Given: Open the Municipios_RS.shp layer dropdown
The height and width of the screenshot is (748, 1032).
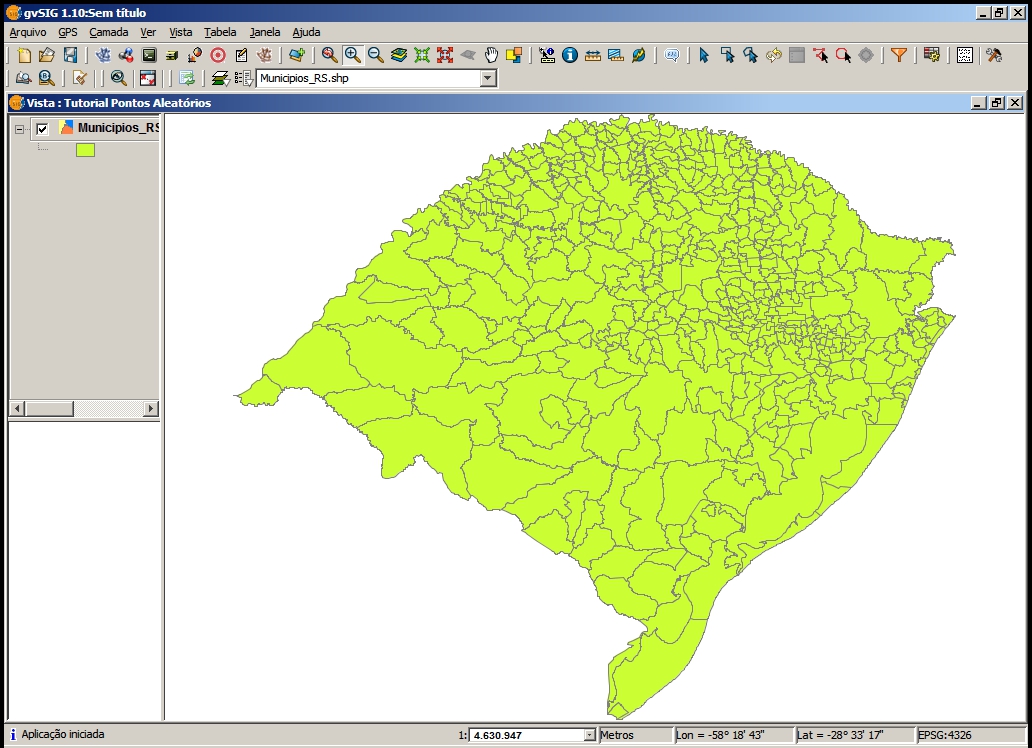Looking at the screenshot, I should [x=488, y=78].
